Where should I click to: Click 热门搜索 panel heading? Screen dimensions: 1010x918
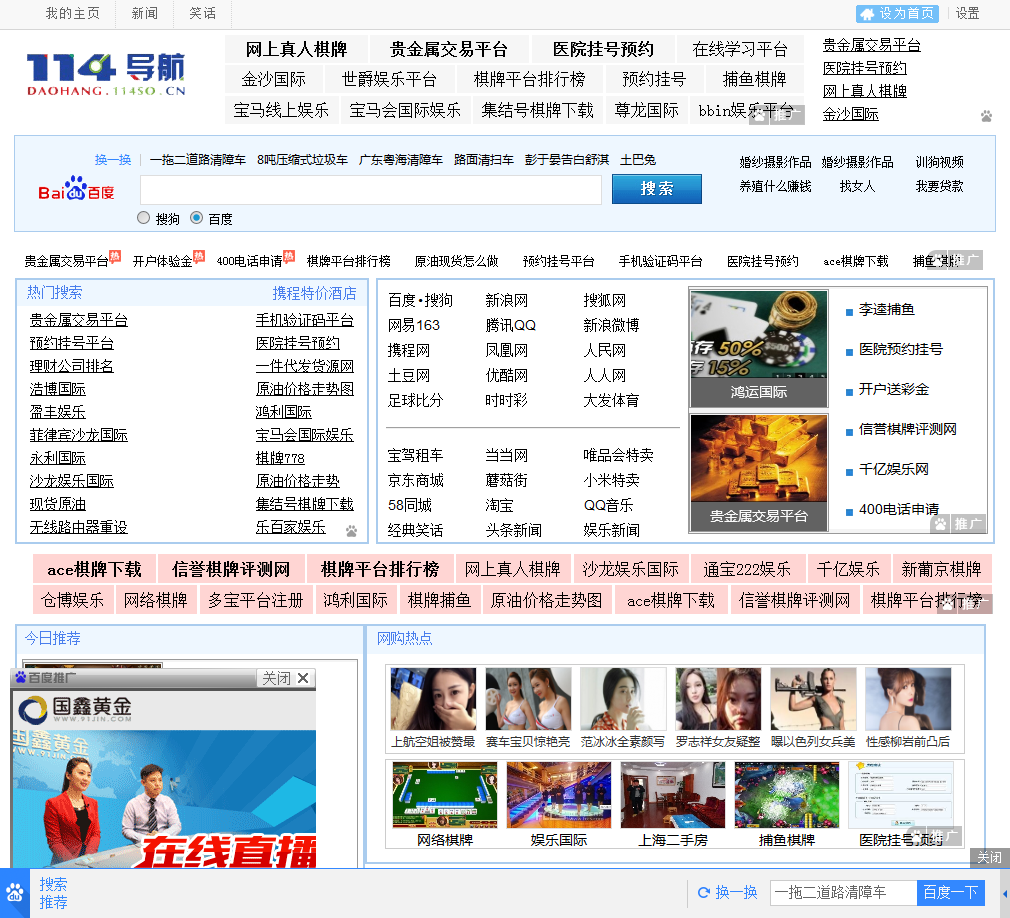[x=54, y=292]
